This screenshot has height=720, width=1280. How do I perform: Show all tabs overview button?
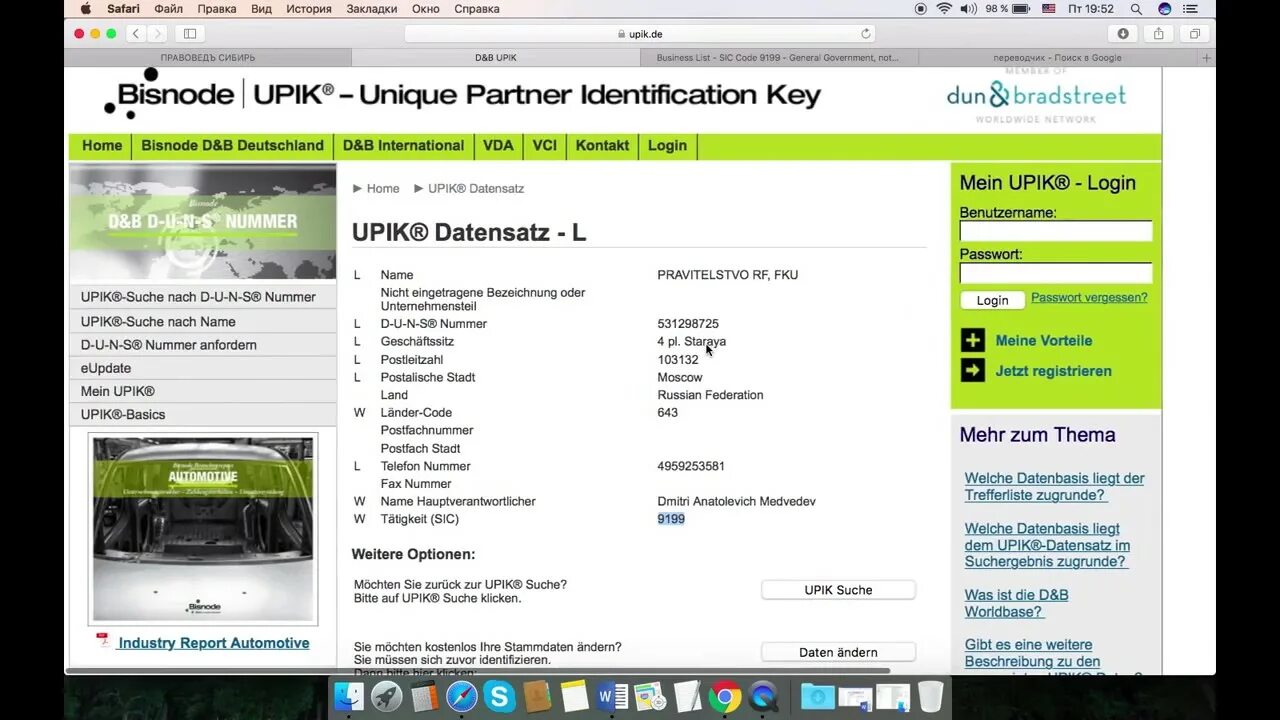click(1194, 33)
